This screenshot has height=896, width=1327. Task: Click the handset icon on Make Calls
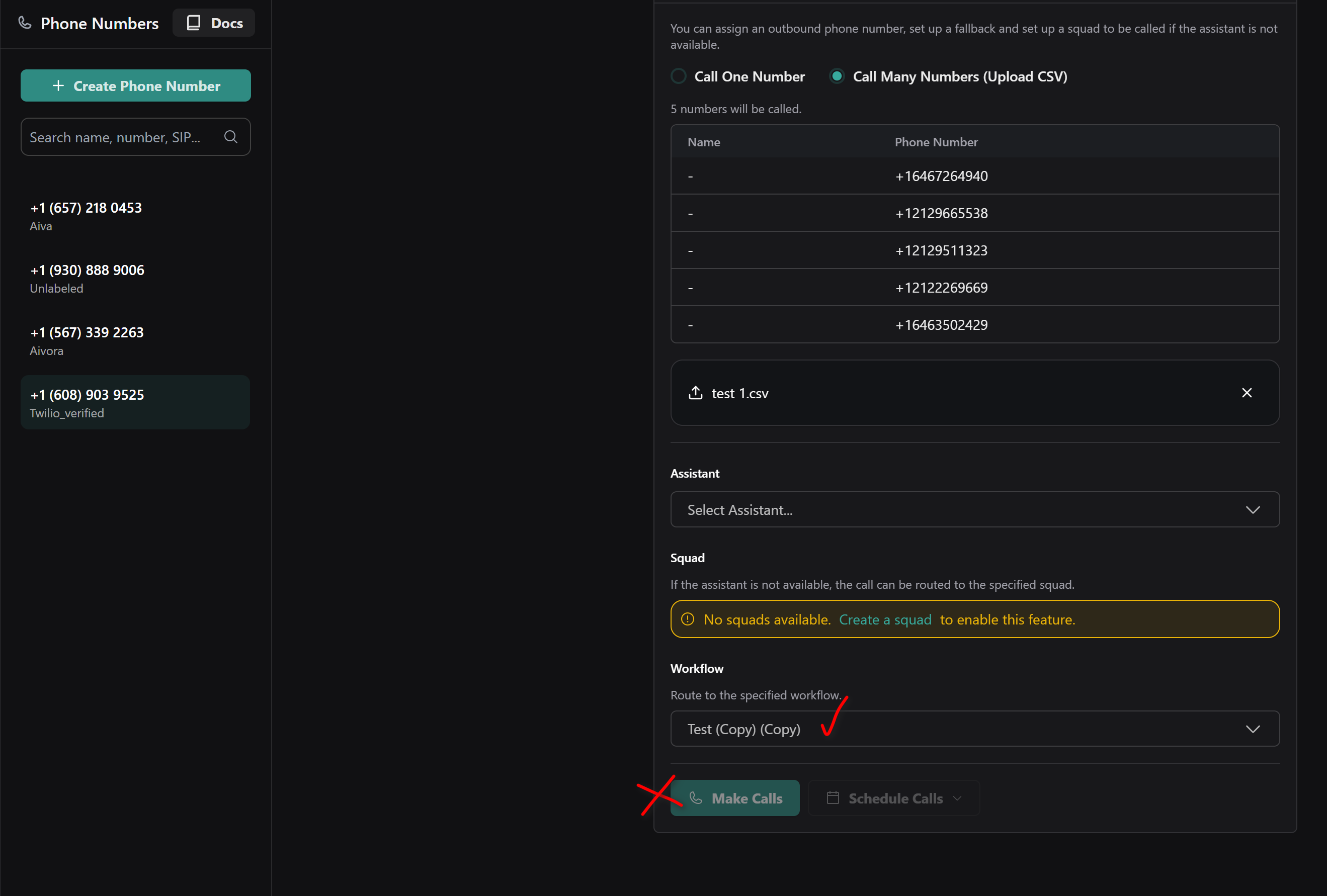[x=696, y=798]
